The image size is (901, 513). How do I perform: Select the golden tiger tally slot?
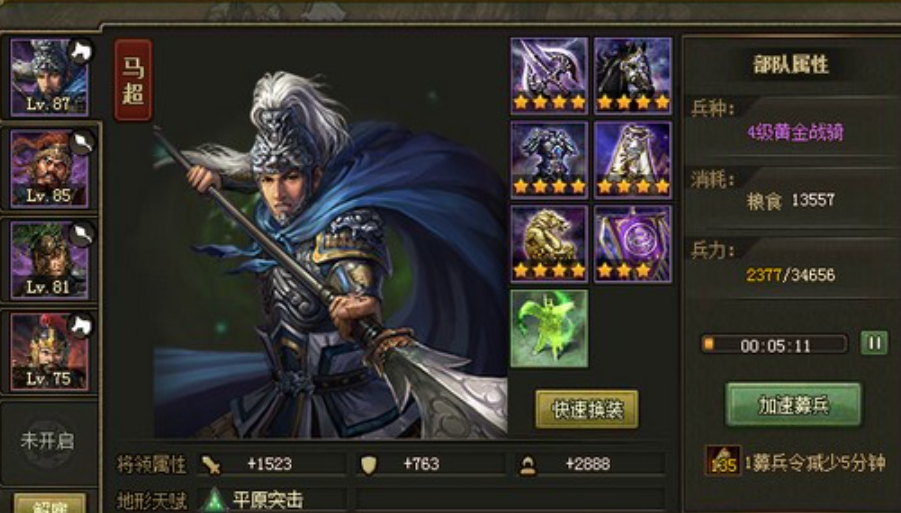coord(549,244)
